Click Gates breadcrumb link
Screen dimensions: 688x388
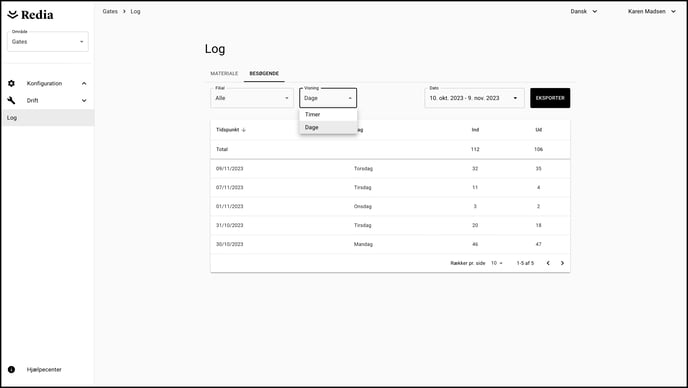110,11
